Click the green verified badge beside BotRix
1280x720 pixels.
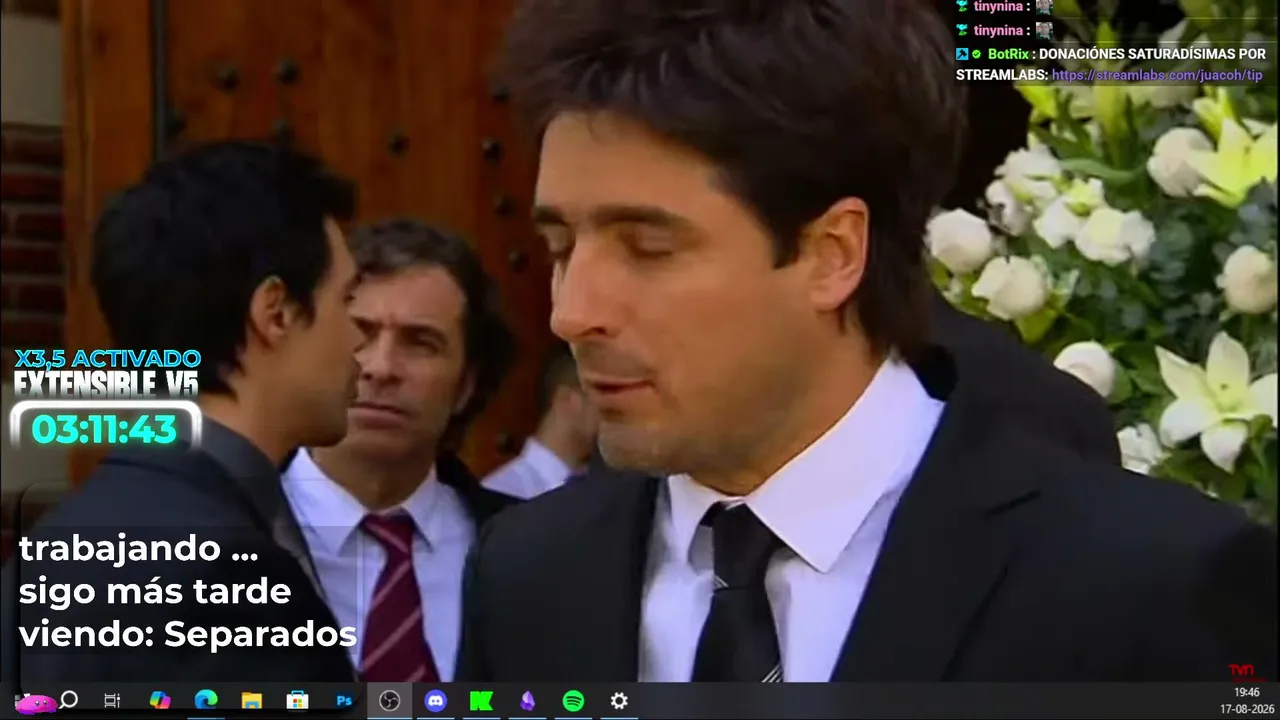977,54
